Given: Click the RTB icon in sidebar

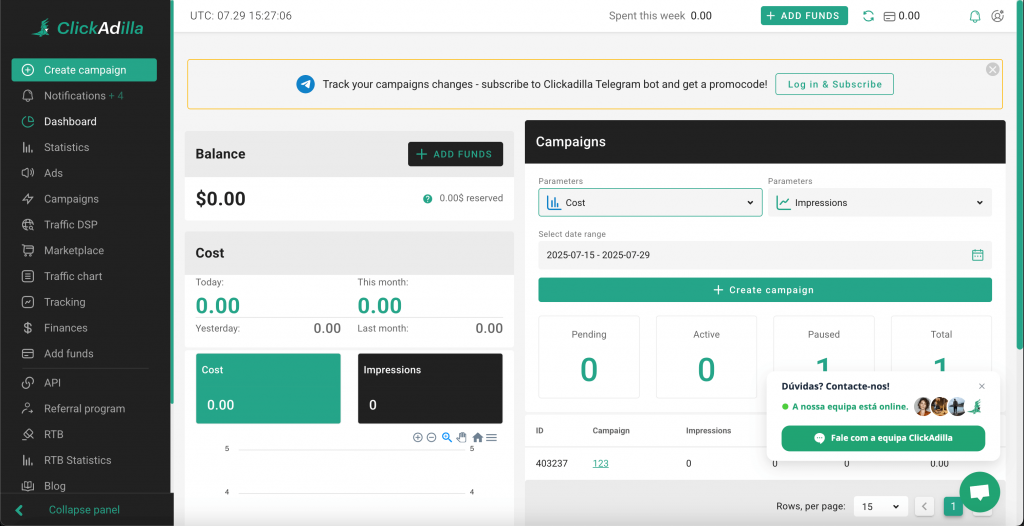Looking at the screenshot, I should (27, 434).
